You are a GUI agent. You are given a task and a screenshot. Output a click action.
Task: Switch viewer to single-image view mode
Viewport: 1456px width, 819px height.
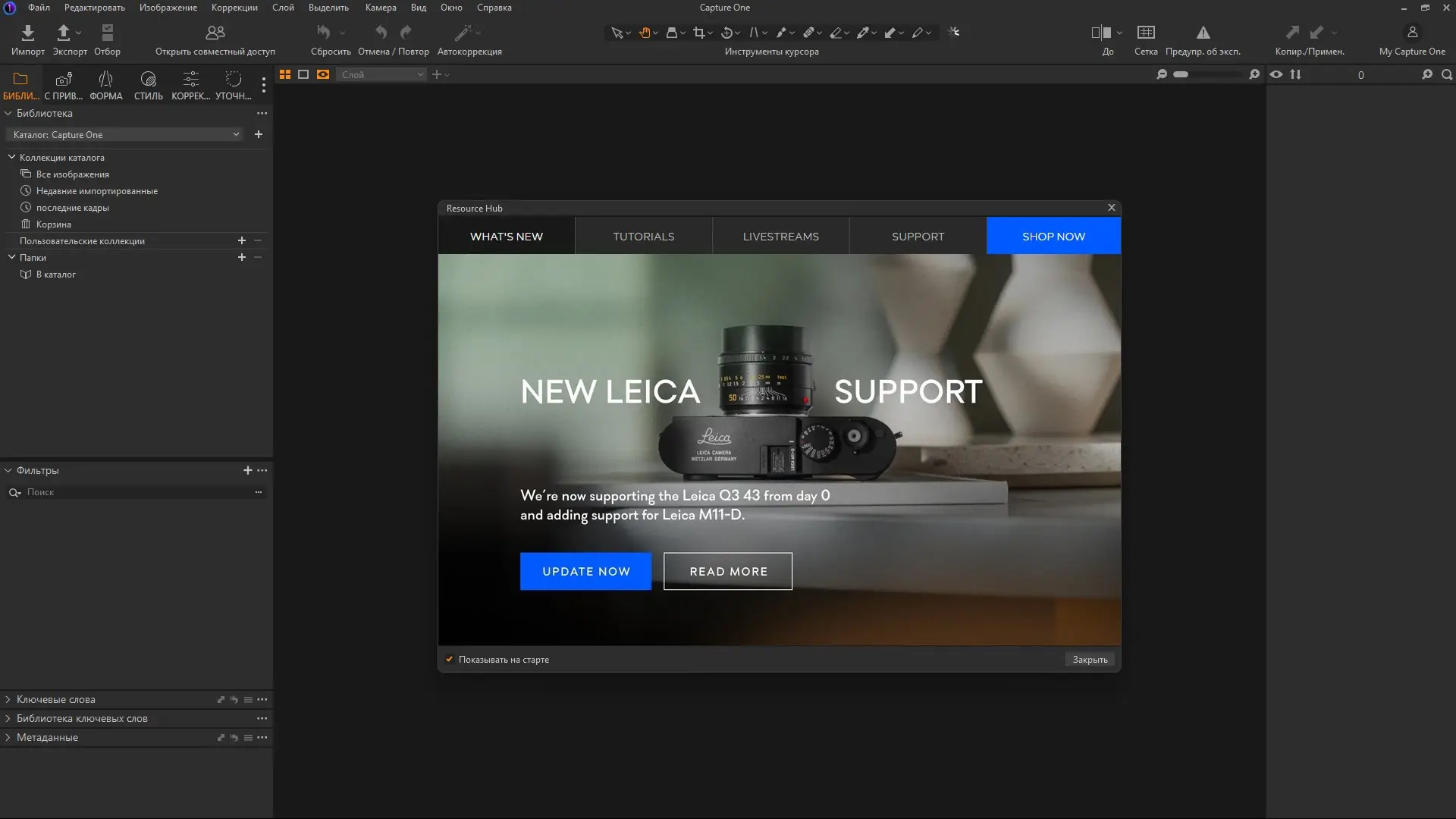[303, 74]
